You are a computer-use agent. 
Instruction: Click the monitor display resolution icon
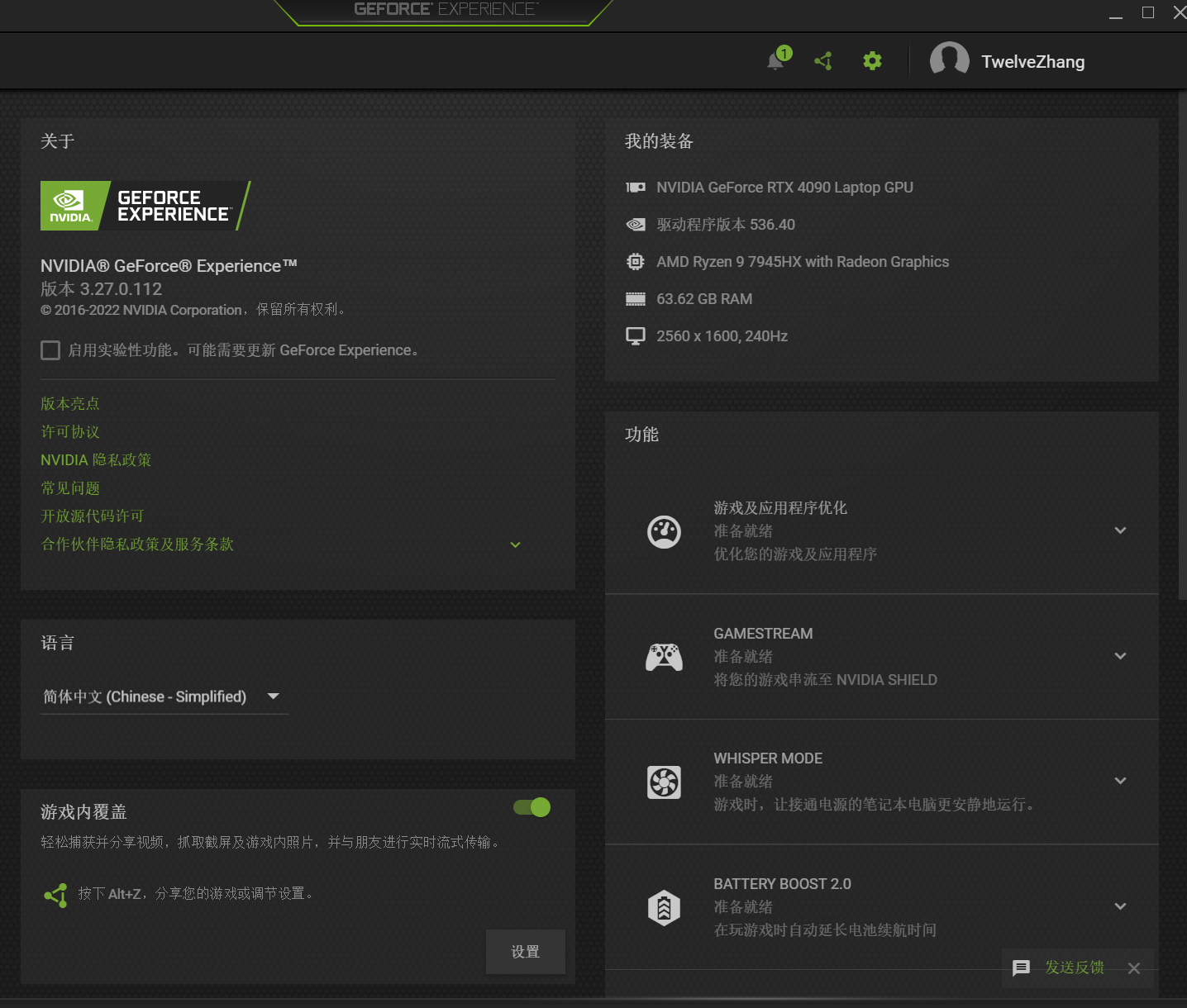pos(636,336)
